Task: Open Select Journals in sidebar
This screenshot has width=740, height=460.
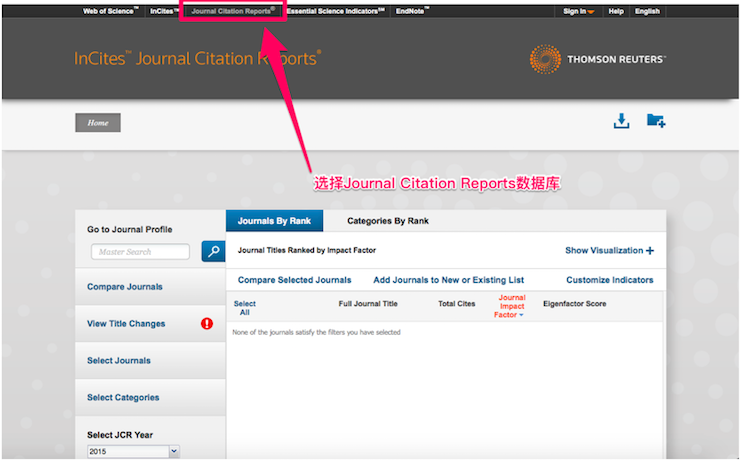Action: coord(119,360)
